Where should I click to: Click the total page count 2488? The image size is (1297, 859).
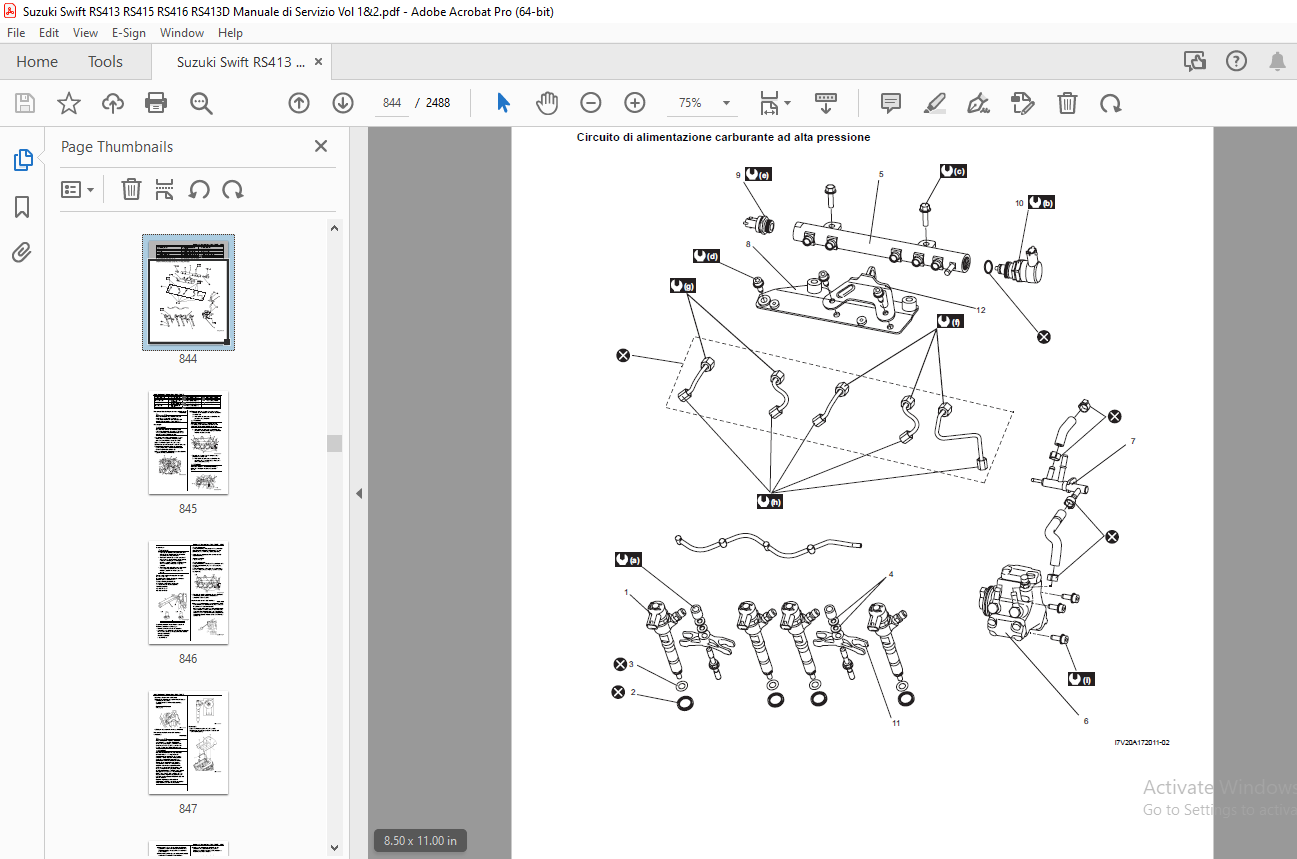pos(438,103)
